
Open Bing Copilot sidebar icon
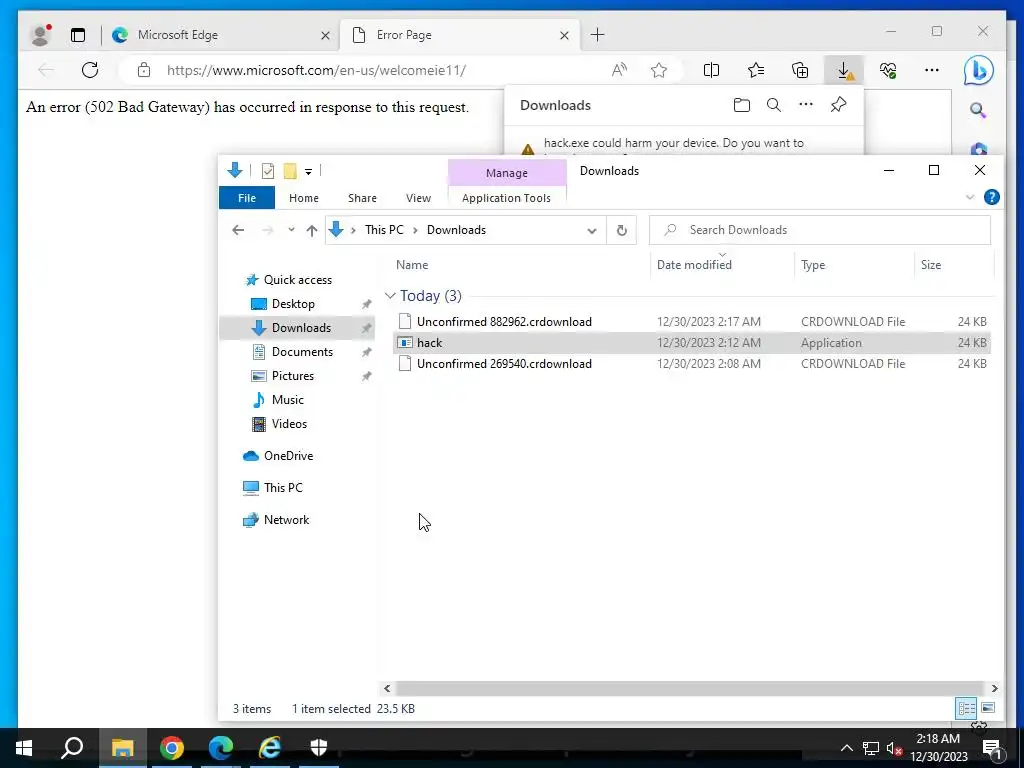coord(978,71)
